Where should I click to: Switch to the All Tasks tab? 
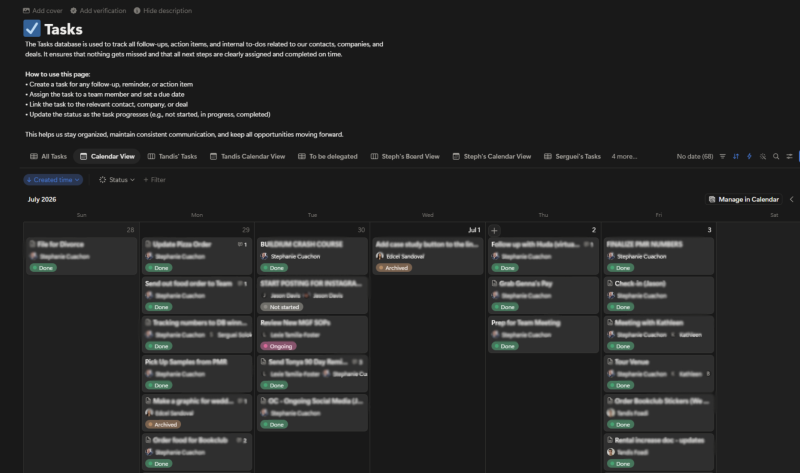coord(48,157)
